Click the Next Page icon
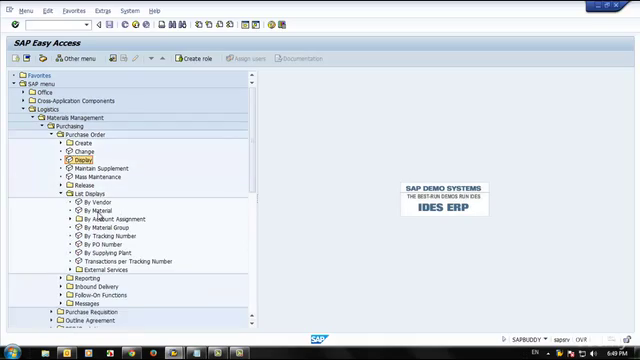This screenshot has height=360, width=640. (220, 25)
